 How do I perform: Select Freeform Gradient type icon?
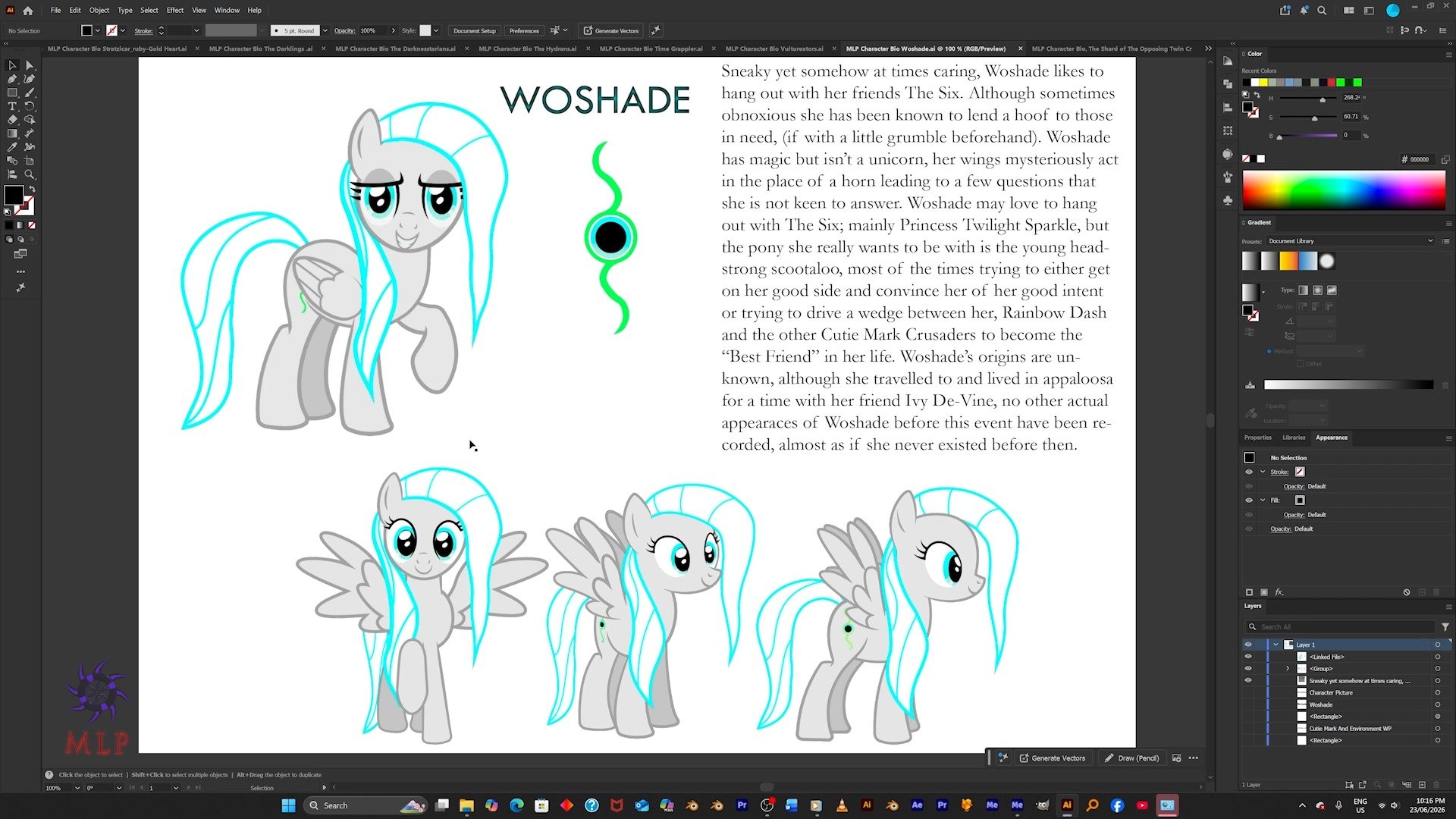point(1332,290)
